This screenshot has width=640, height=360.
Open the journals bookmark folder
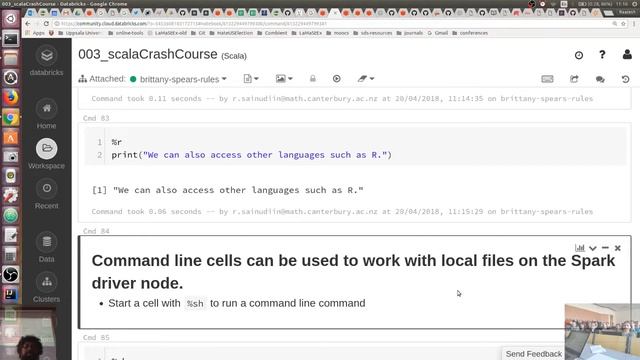pyautogui.click(x=410, y=33)
